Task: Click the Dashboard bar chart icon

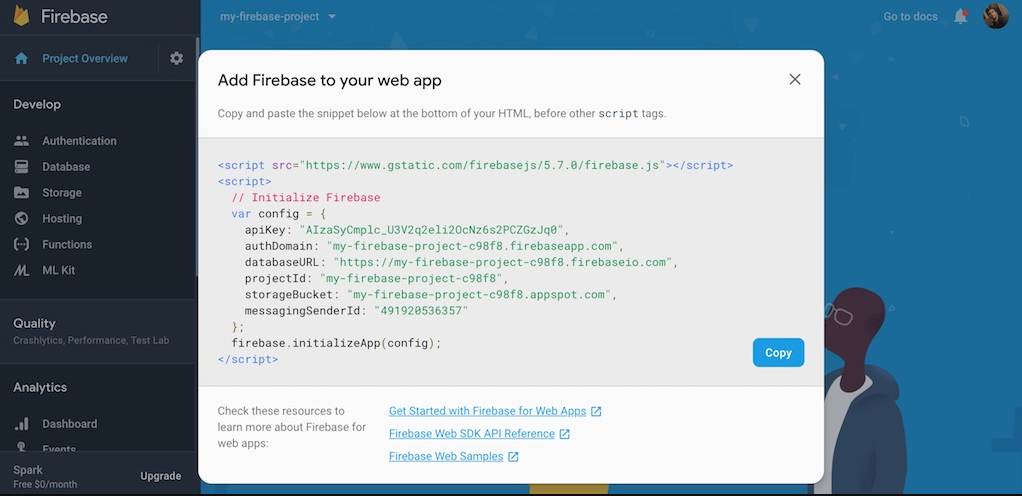Action: click(22, 424)
